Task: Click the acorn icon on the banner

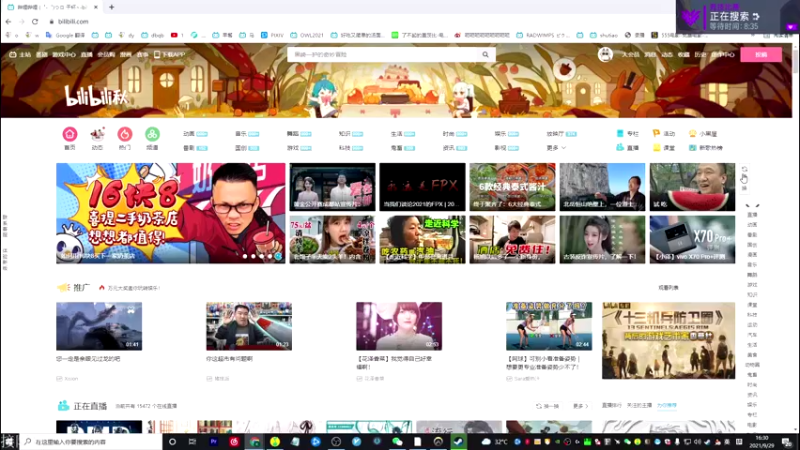Action: 564,70
